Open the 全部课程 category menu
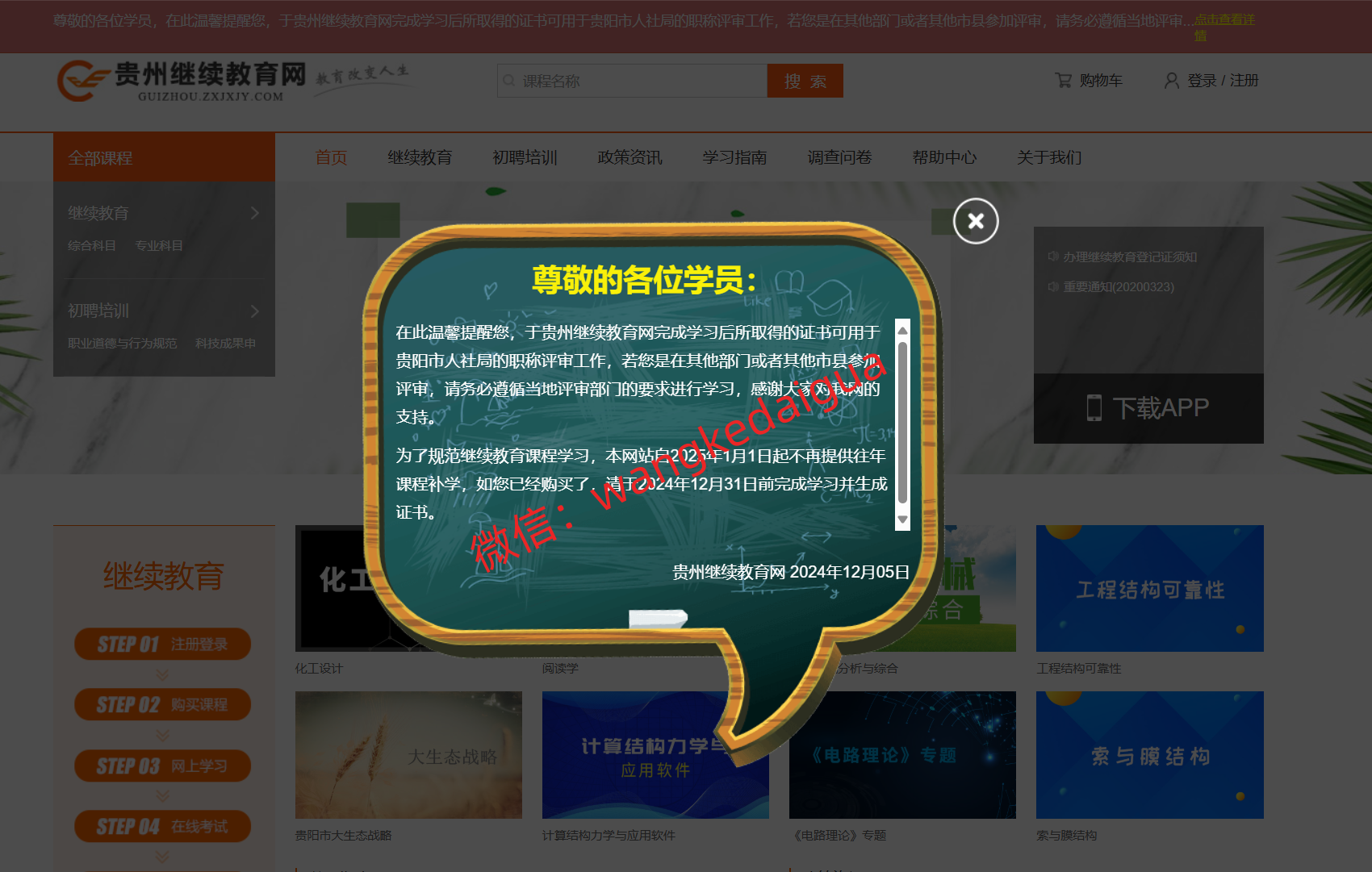 click(164, 157)
